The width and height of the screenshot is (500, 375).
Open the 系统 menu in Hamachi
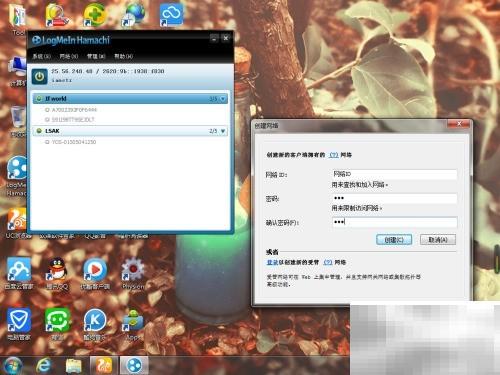click(41, 56)
